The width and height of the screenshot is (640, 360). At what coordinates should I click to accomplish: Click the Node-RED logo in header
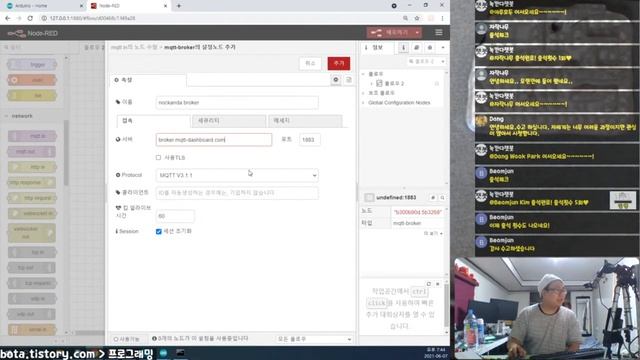tap(33, 33)
